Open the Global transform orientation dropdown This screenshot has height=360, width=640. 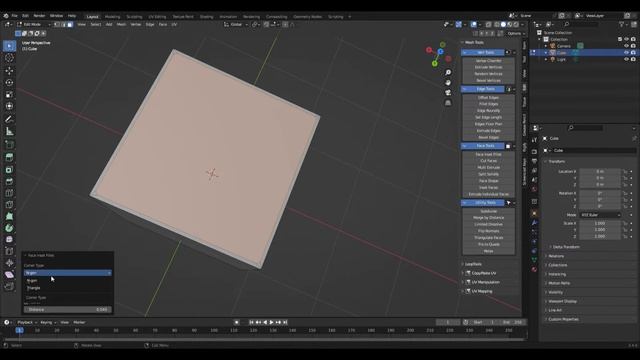[x=236, y=24]
